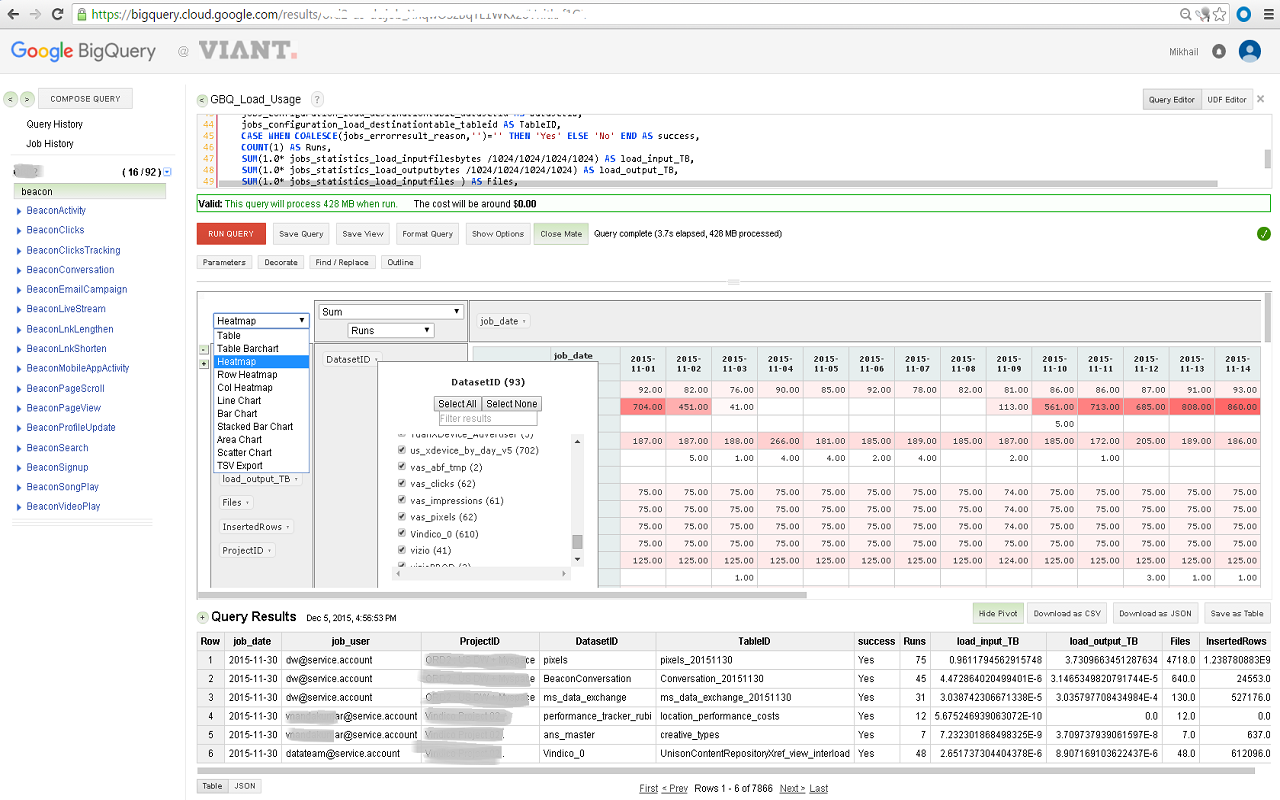Open the Next results page link
Image resolution: width=1280 pixels, height=800 pixels.
click(x=792, y=789)
